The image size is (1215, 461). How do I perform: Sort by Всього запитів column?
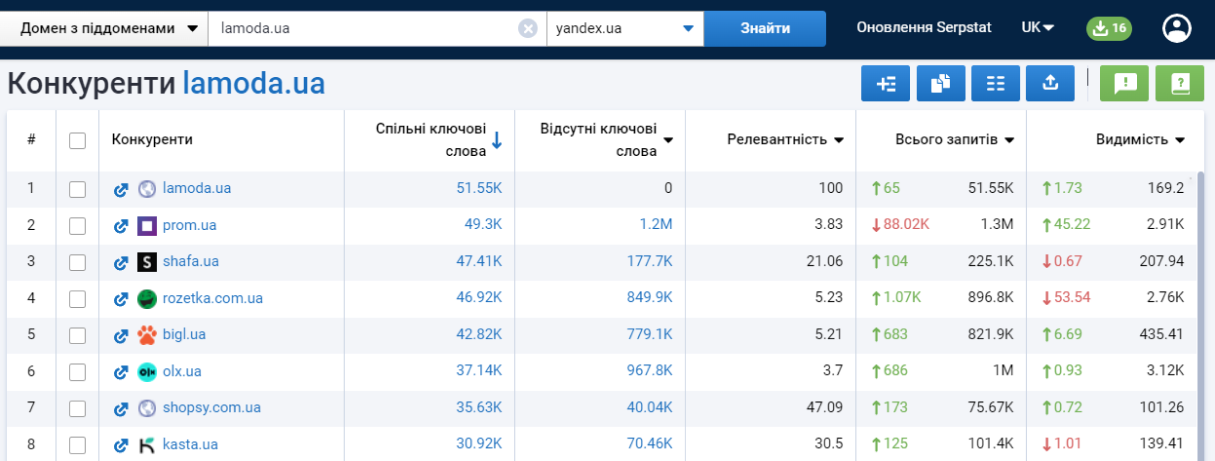[x=955, y=140]
